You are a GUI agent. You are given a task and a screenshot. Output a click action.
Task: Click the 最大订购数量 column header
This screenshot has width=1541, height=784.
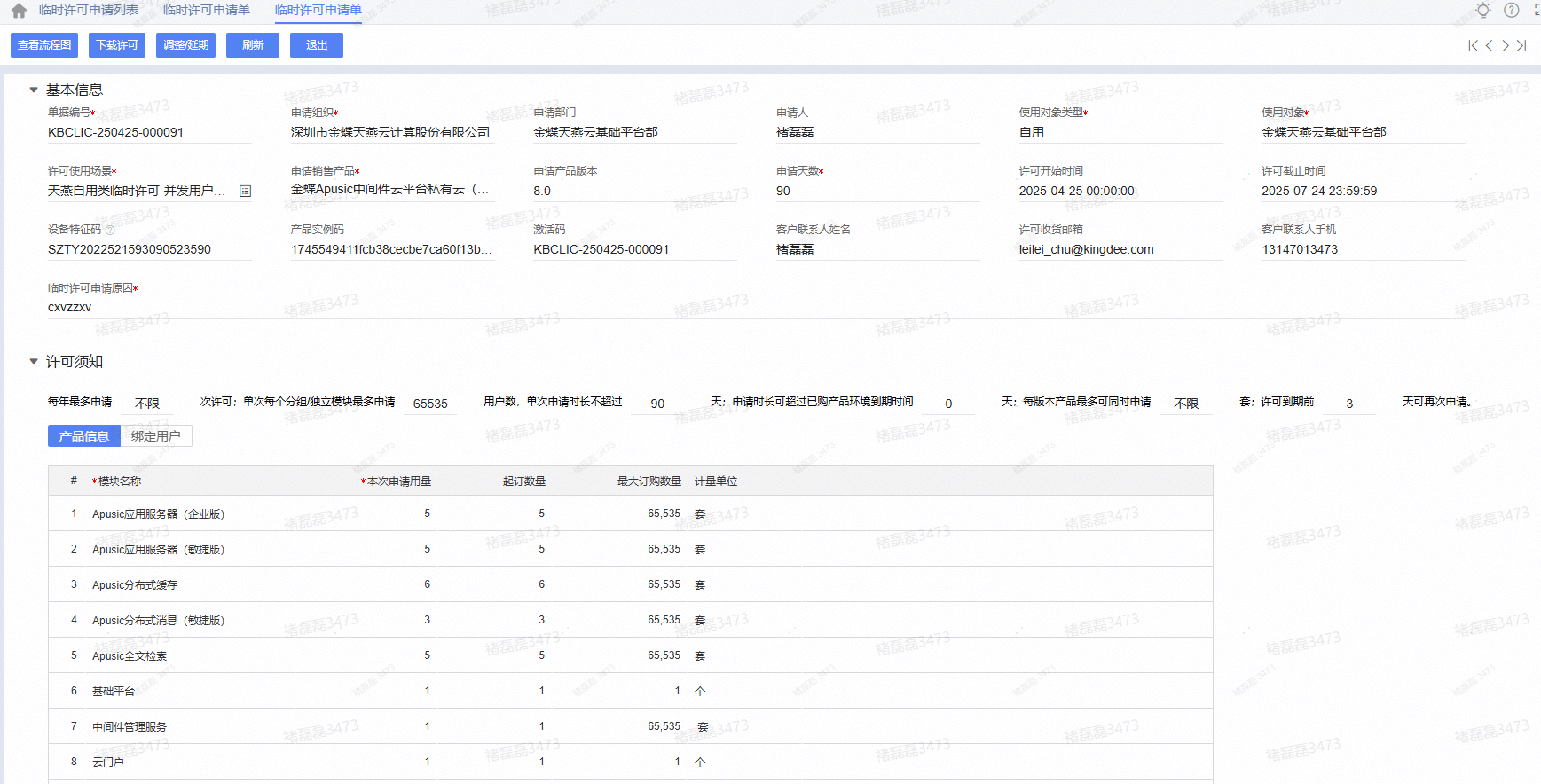[x=649, y=482]
